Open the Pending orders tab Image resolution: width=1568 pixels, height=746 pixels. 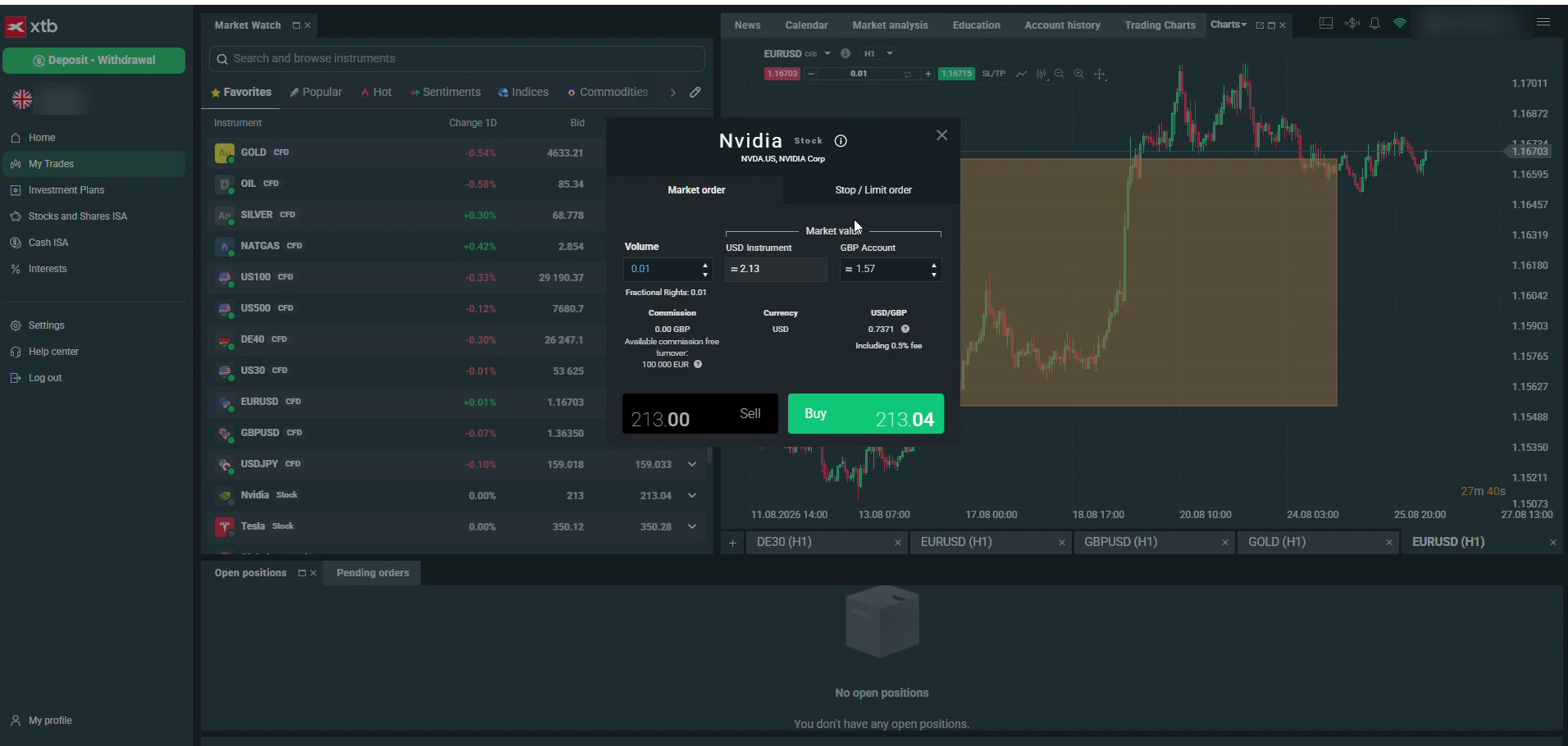(372, 573)
